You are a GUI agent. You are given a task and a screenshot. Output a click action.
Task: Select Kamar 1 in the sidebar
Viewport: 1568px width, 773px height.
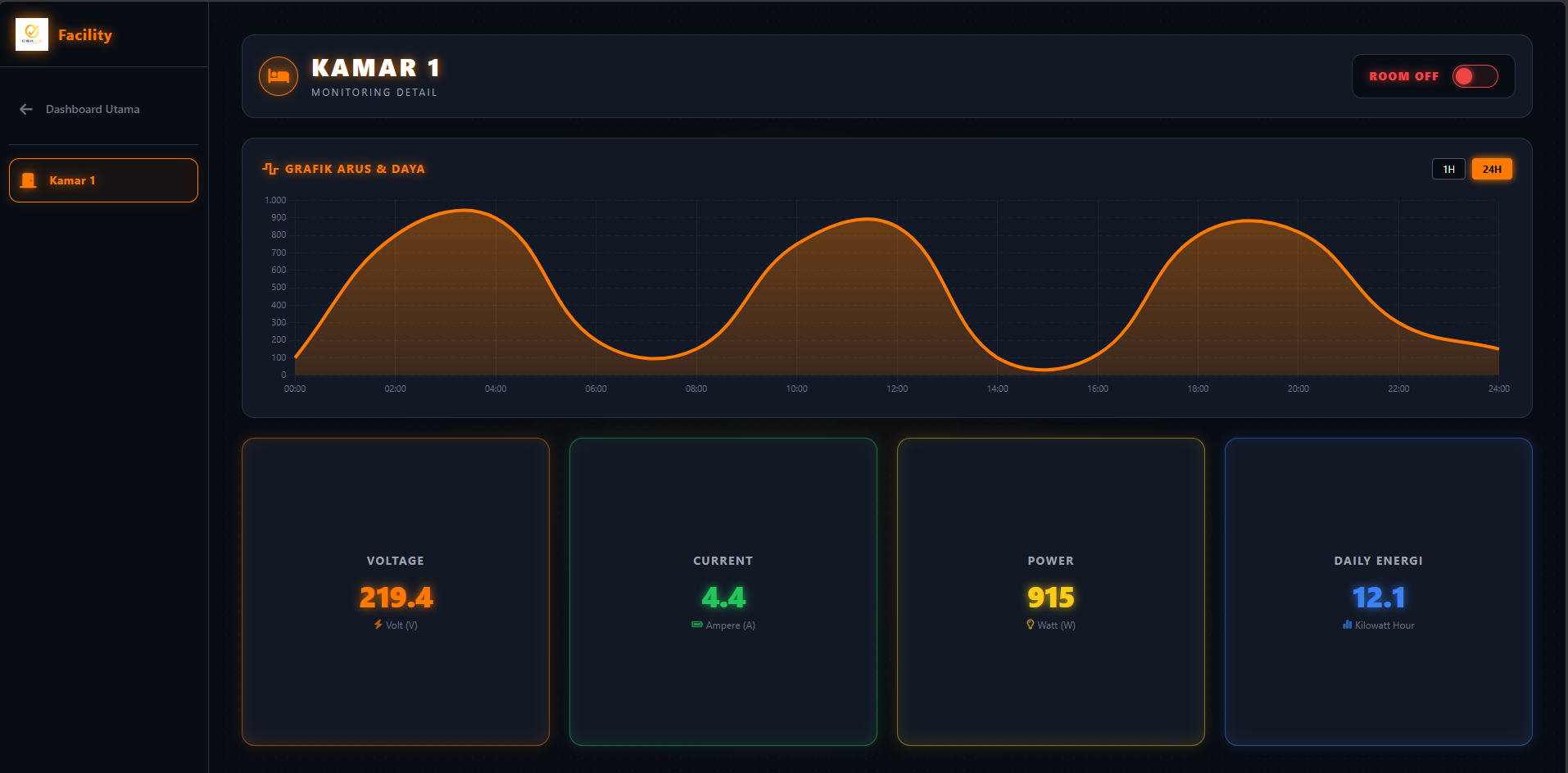pos(103,180)
